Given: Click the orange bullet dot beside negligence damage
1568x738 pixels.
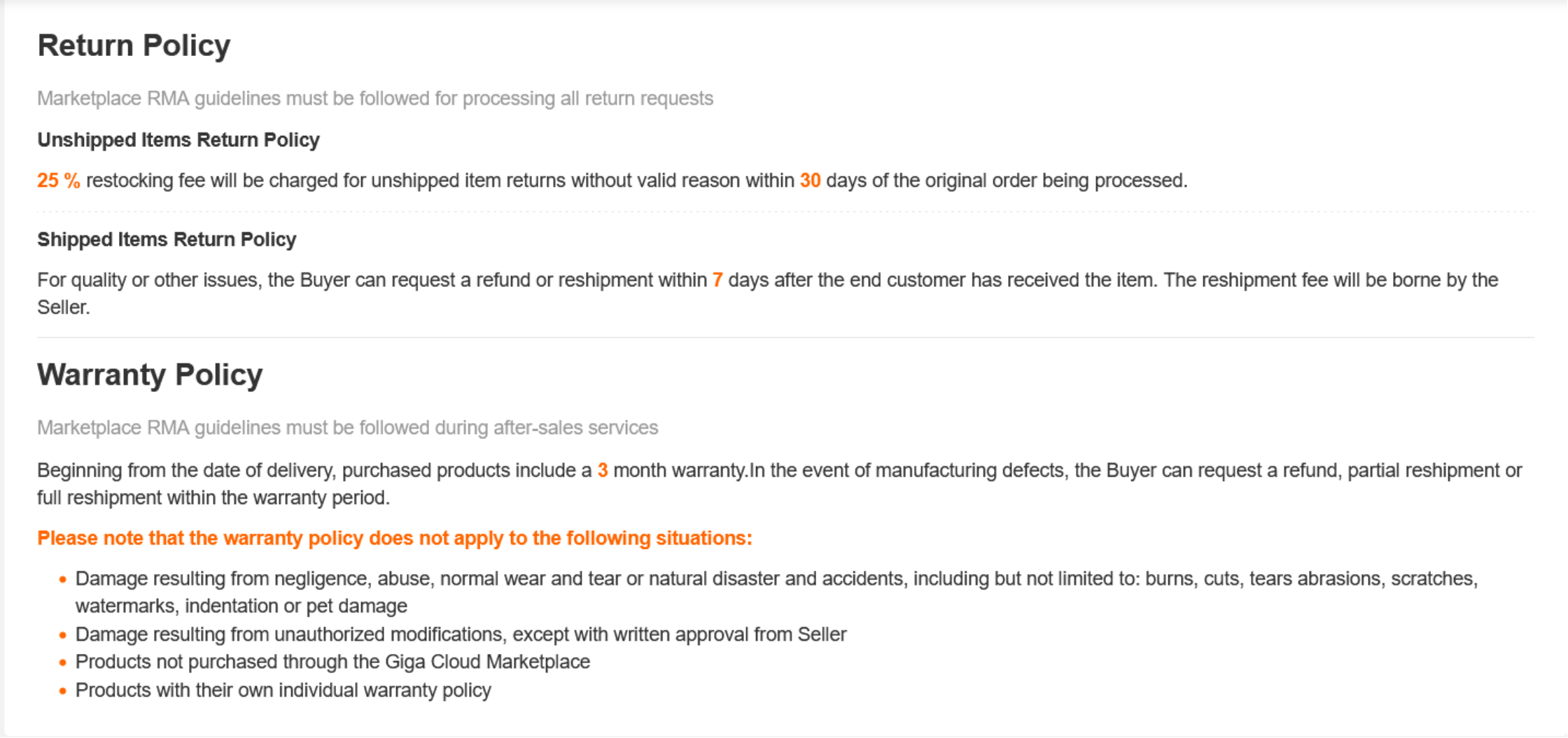Looking at the screenshot, I should (63, 580).
